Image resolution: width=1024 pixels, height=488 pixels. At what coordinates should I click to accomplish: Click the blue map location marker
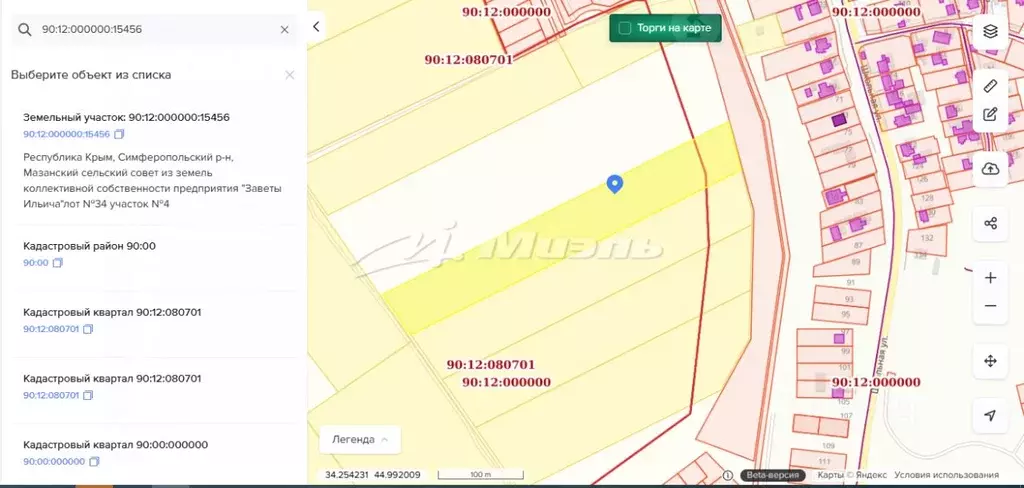(x=615, y=183)
